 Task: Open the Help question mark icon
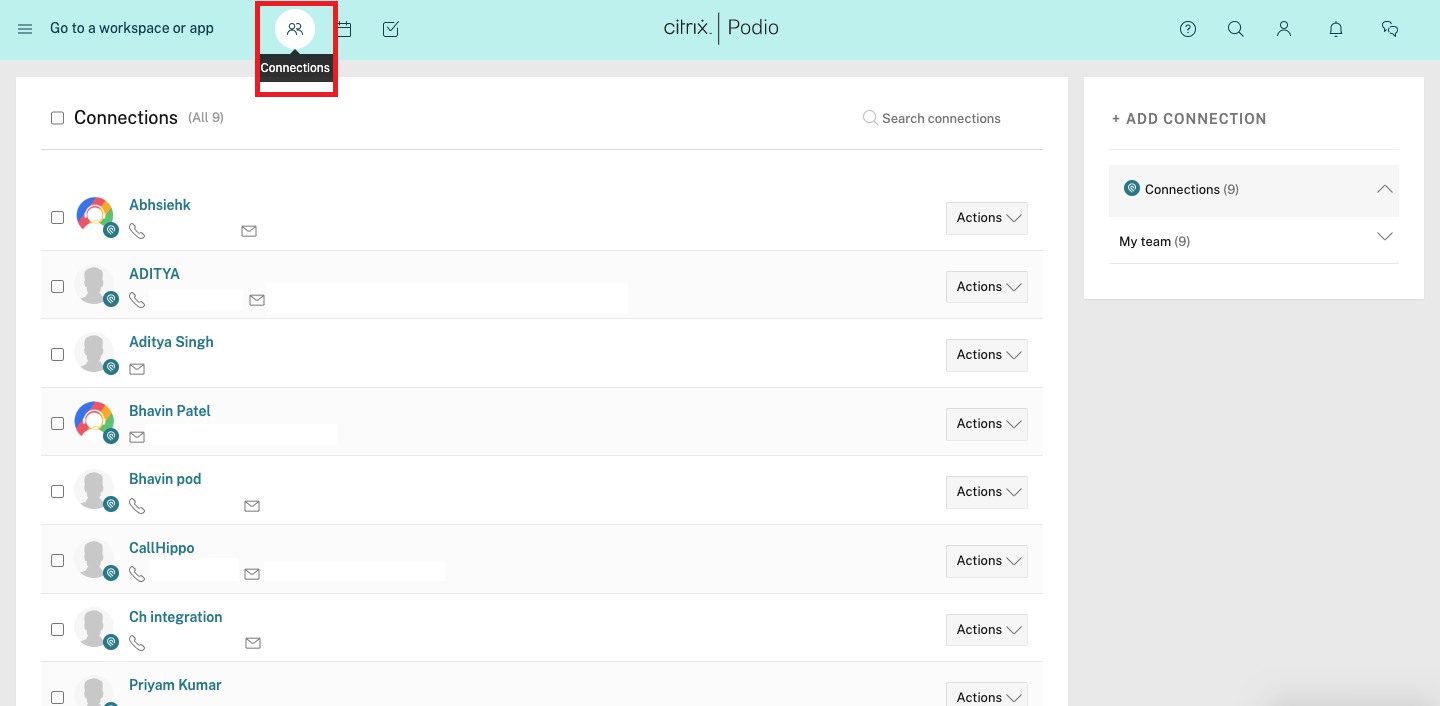click(x=1188, y=29)
